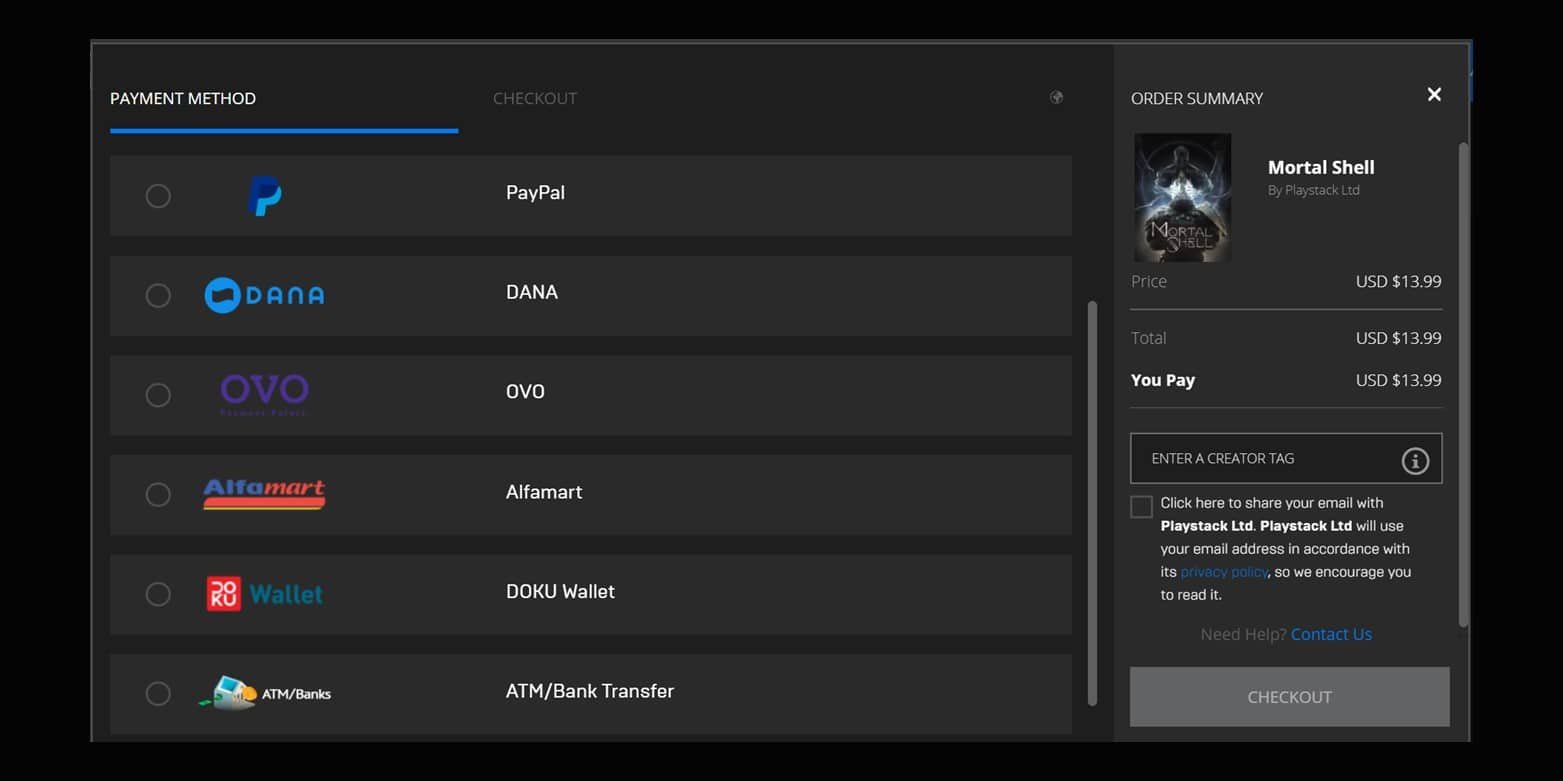The width and height of the screenshot is (1563, 781).
Task: Click the order summary scrollbar
Action: click(1463, 385)
